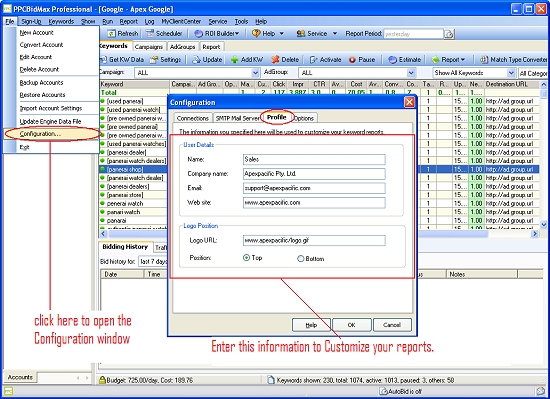Screen dimensions: 550x399
Task: Open the Help toolbar dropdown arrow
Action: click(281, 34)
